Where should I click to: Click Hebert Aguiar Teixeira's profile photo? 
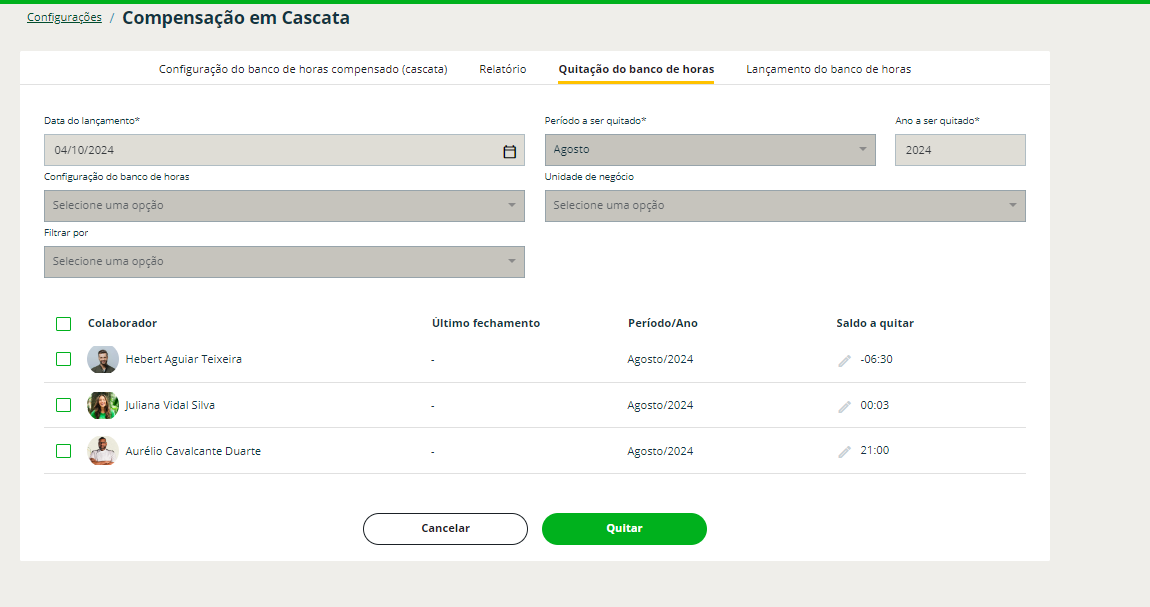point(103,359)
